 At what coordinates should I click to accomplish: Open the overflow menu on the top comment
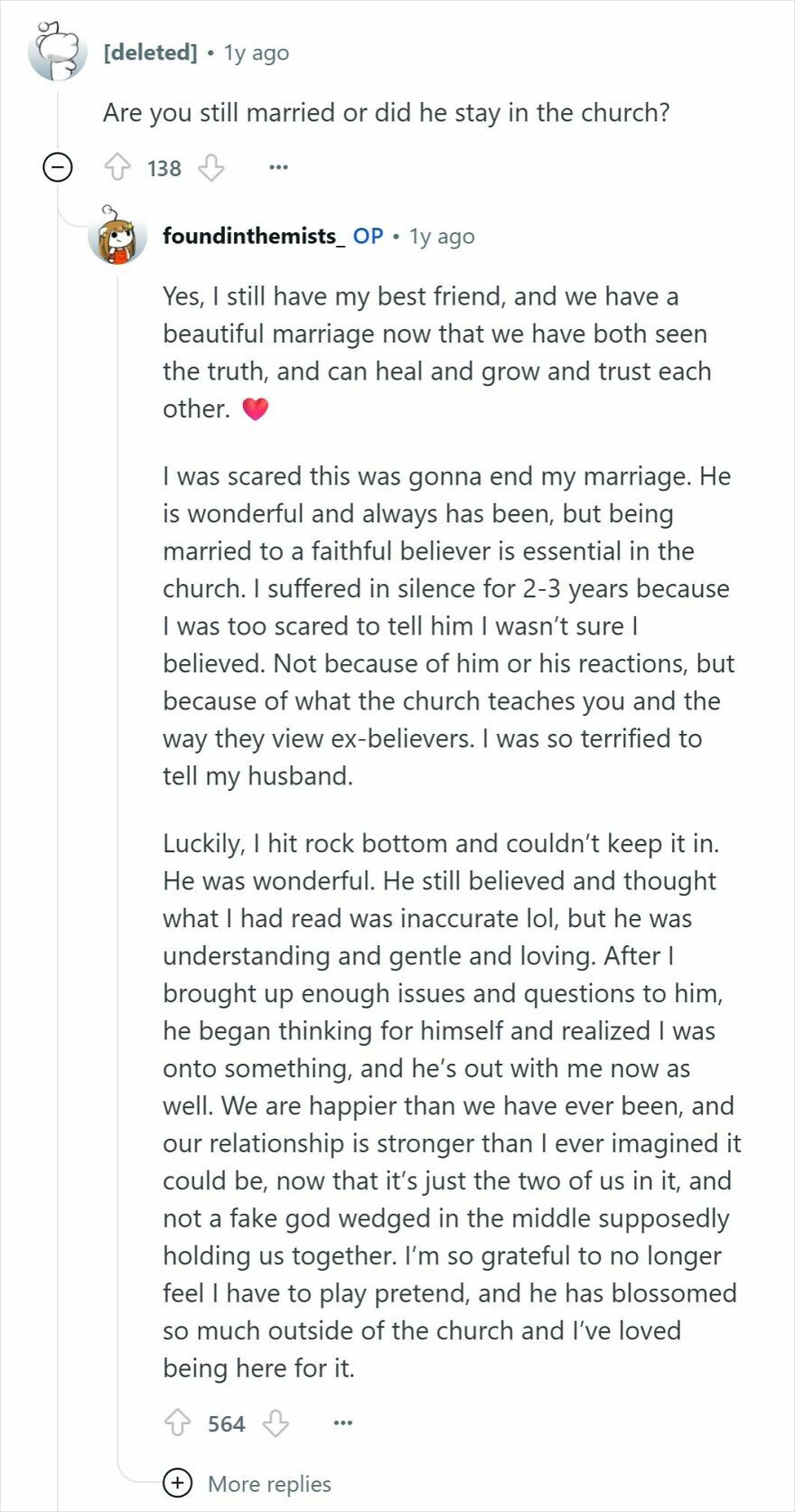(280, 167)
